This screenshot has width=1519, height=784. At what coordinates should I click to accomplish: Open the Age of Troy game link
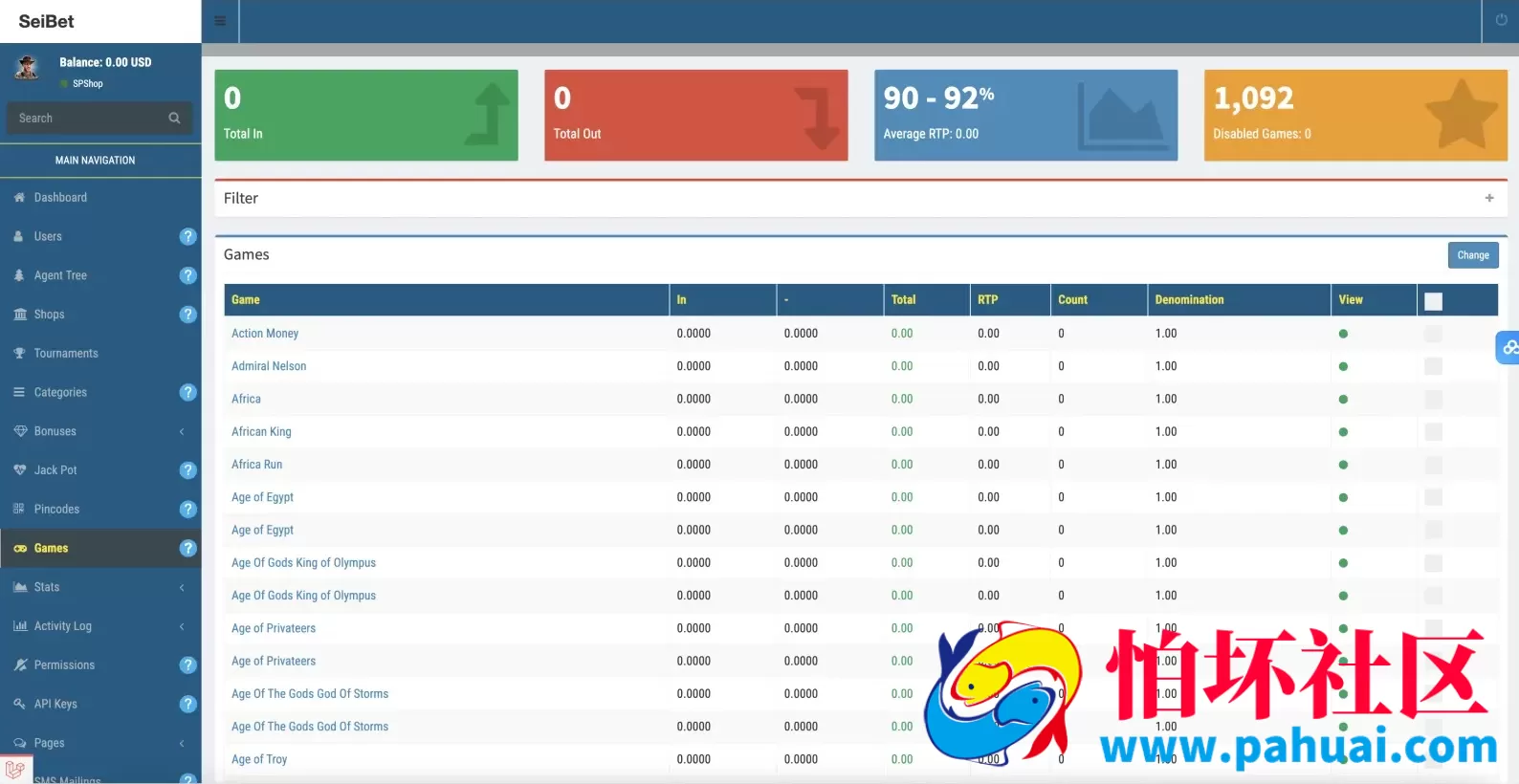click(259, 759)
